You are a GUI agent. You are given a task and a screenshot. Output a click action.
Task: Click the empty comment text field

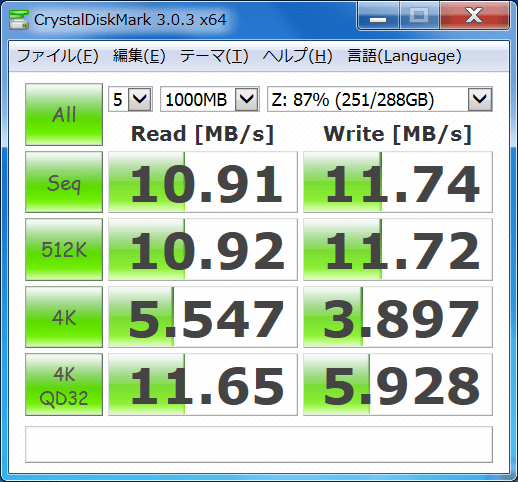[259, 444]
